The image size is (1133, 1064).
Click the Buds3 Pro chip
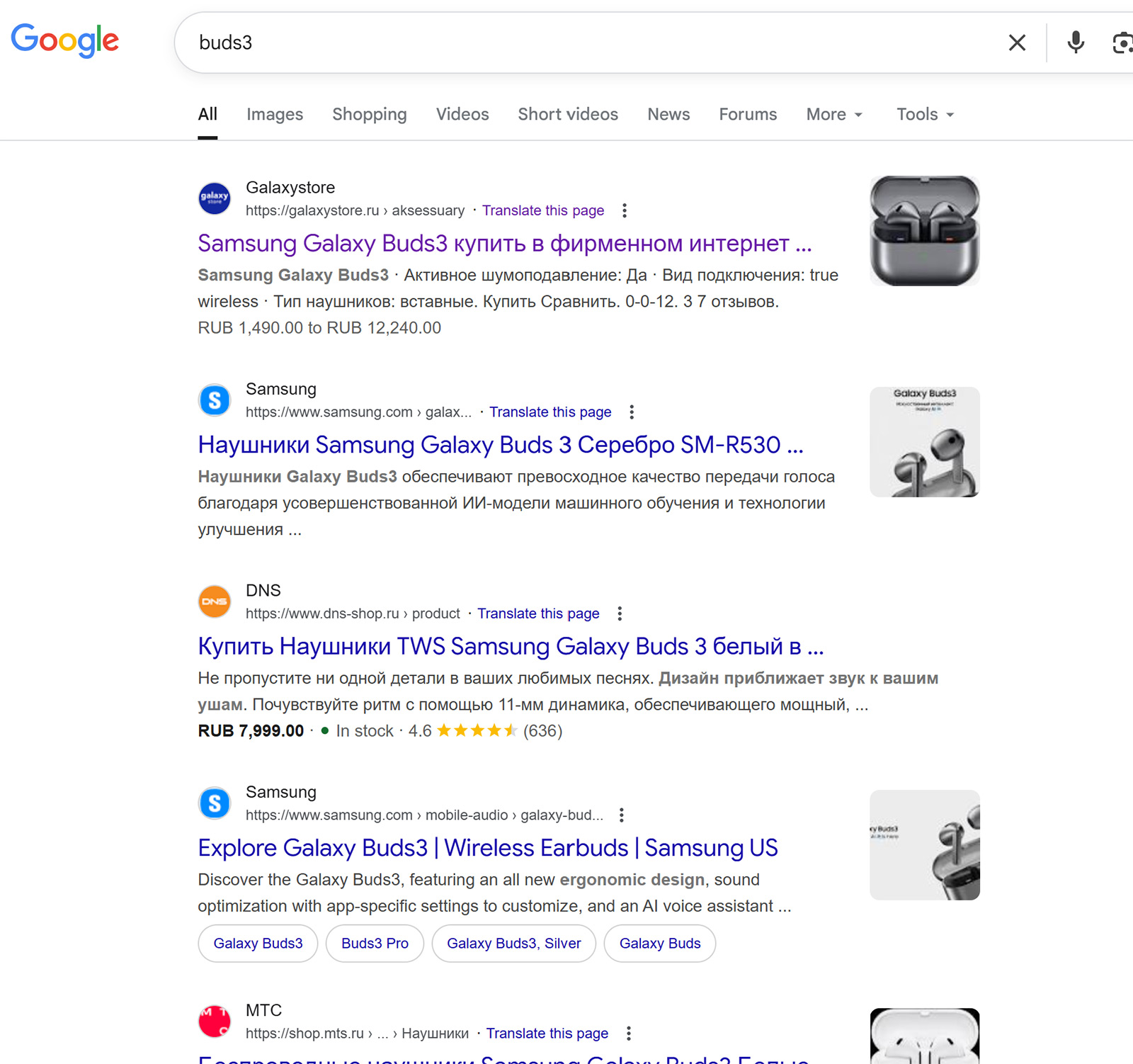tap(375, 944)
